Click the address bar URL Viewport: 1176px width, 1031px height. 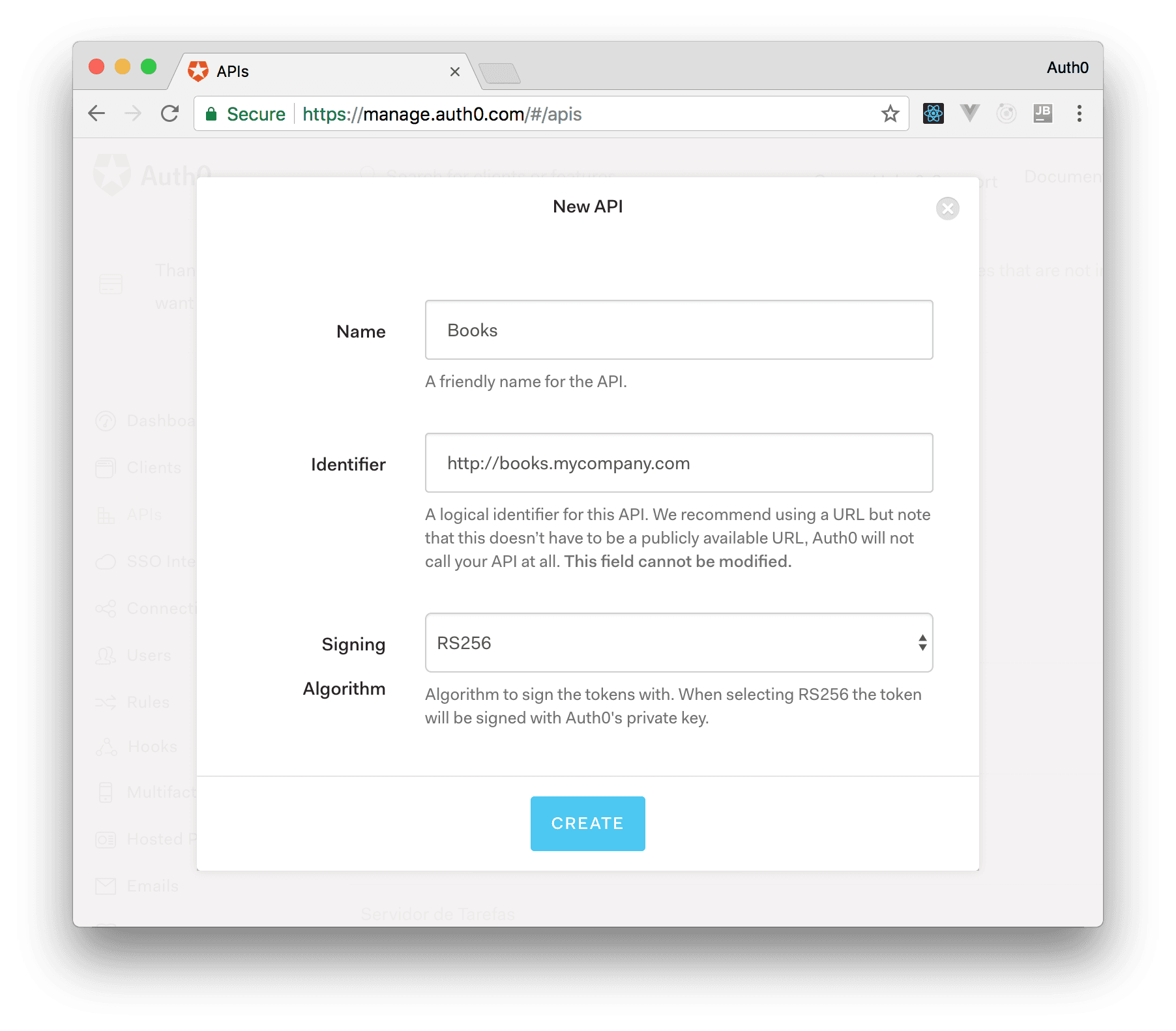click(442, 114)
